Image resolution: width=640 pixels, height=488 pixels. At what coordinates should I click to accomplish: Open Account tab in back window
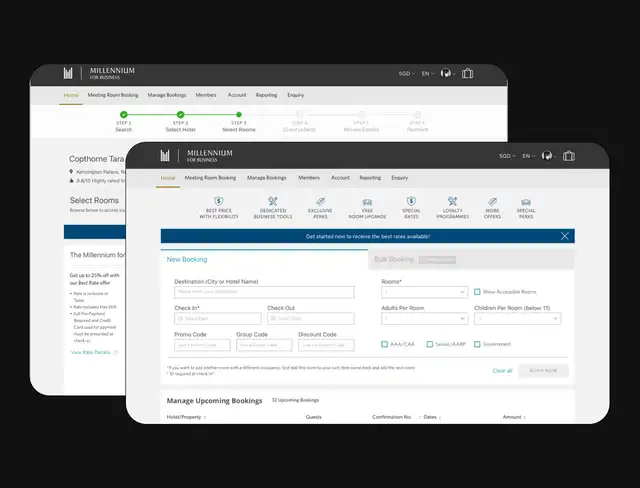point(237,95)
